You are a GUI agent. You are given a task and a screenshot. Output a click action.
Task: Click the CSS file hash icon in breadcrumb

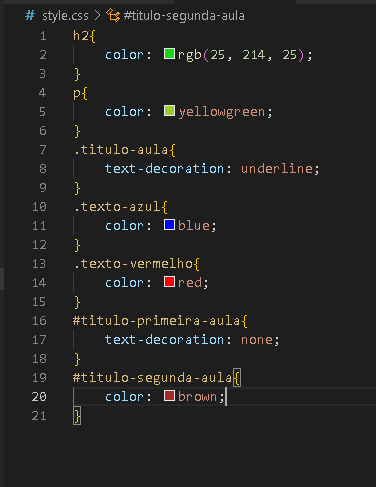30,15
